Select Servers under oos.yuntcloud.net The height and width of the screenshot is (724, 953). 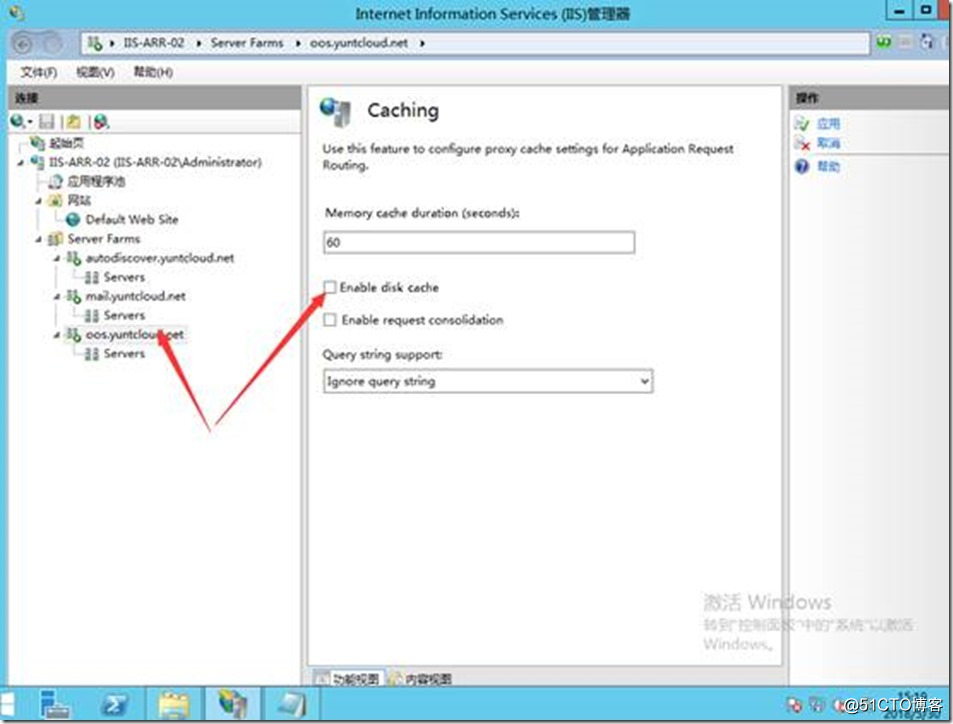(124, 354)
